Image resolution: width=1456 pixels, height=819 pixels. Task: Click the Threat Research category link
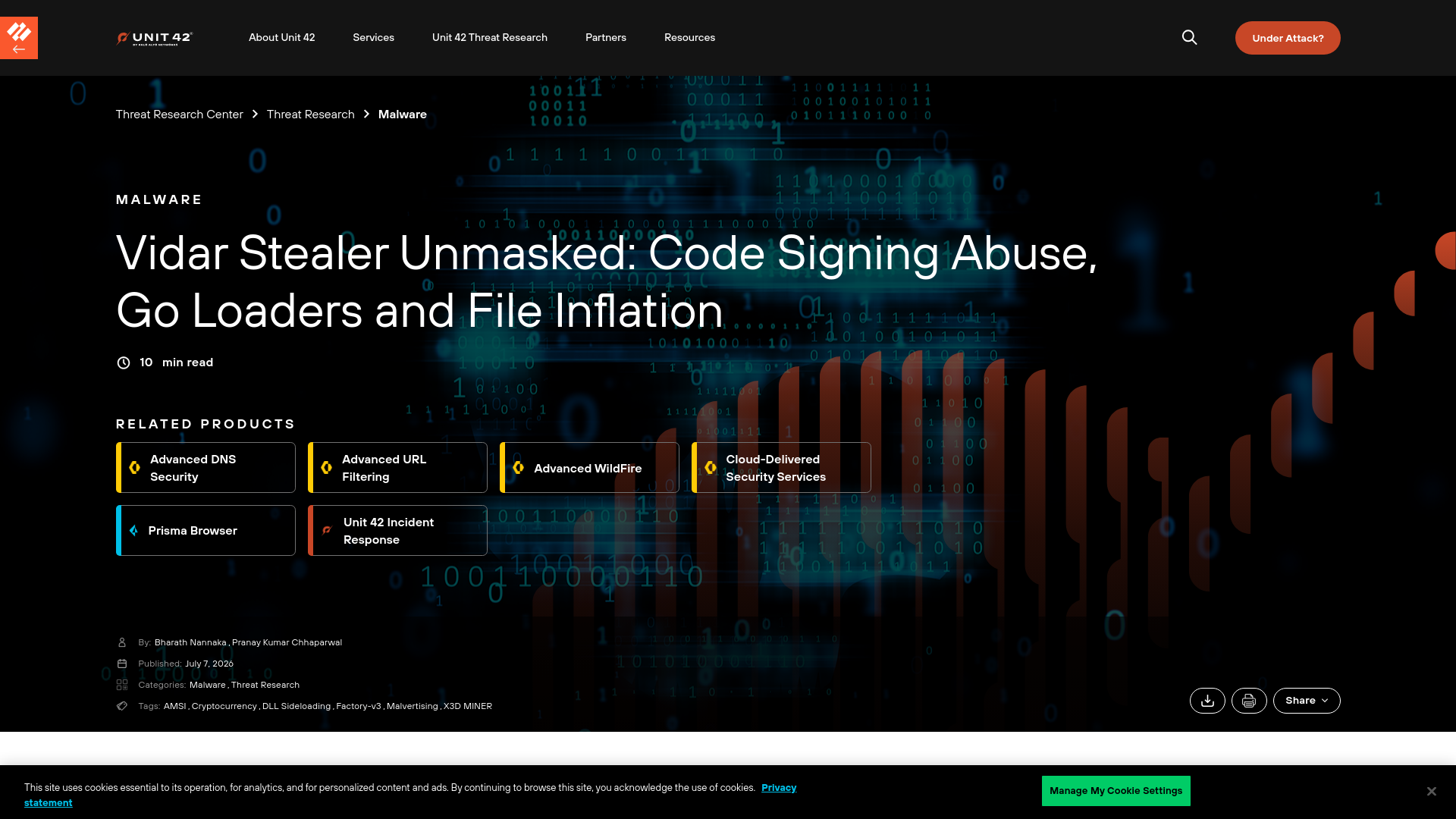(265, 685)
